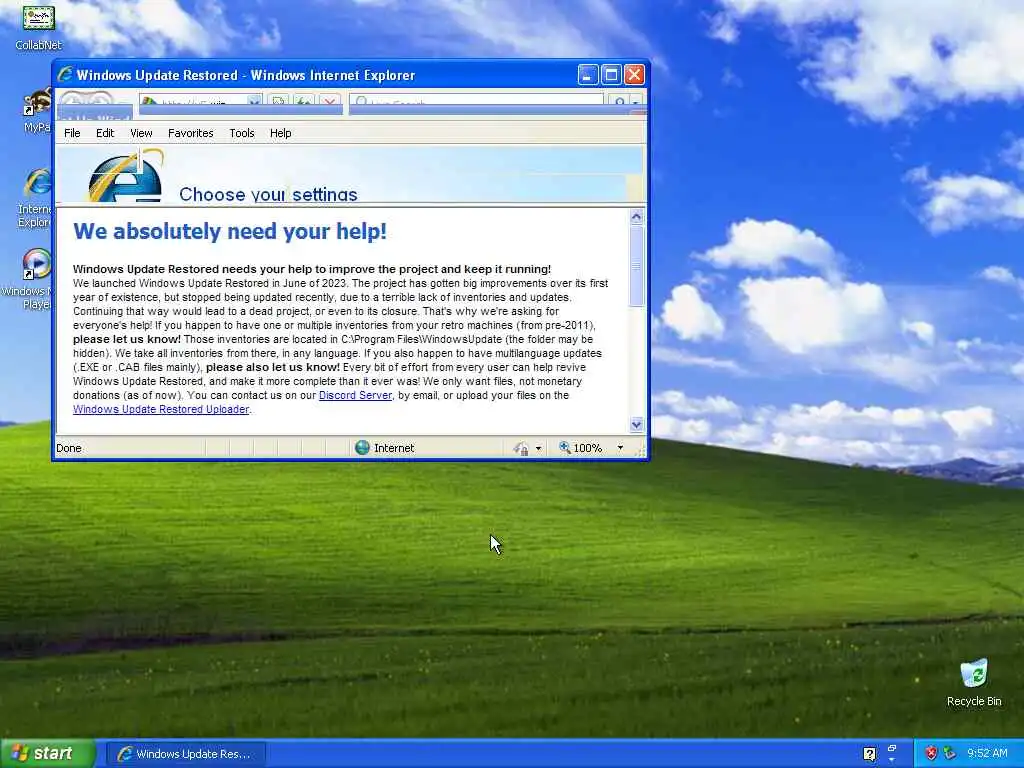This screenshot has height=768, width=1024.
Task: Click the Internet zone globe in status bar
Action: (x=362, y=447)
